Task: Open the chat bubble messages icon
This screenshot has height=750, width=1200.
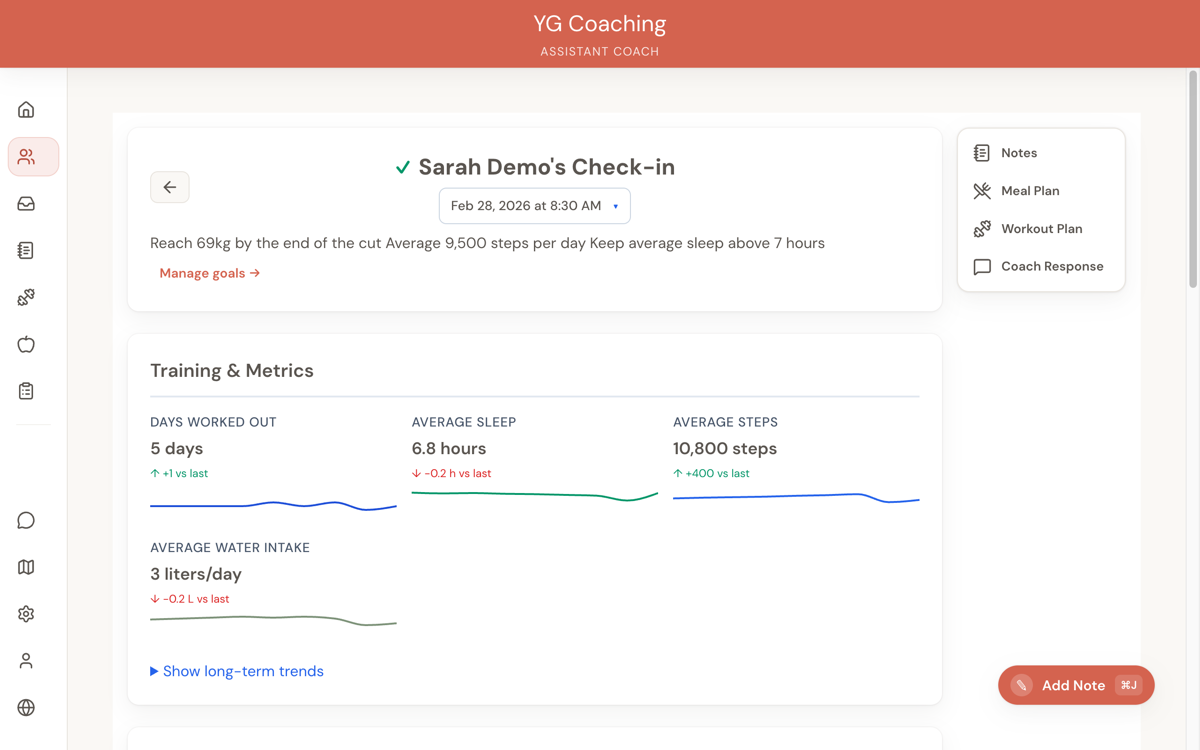Action: 25,520
